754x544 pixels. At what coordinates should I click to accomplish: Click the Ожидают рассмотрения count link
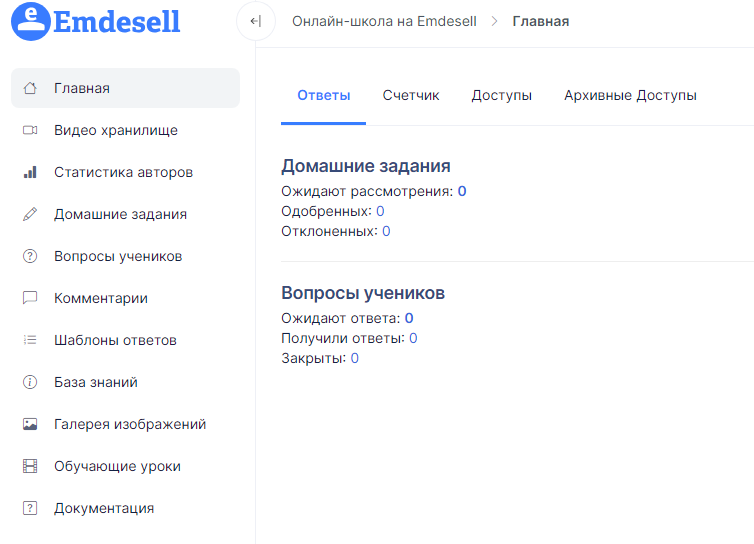pos(462,191)
